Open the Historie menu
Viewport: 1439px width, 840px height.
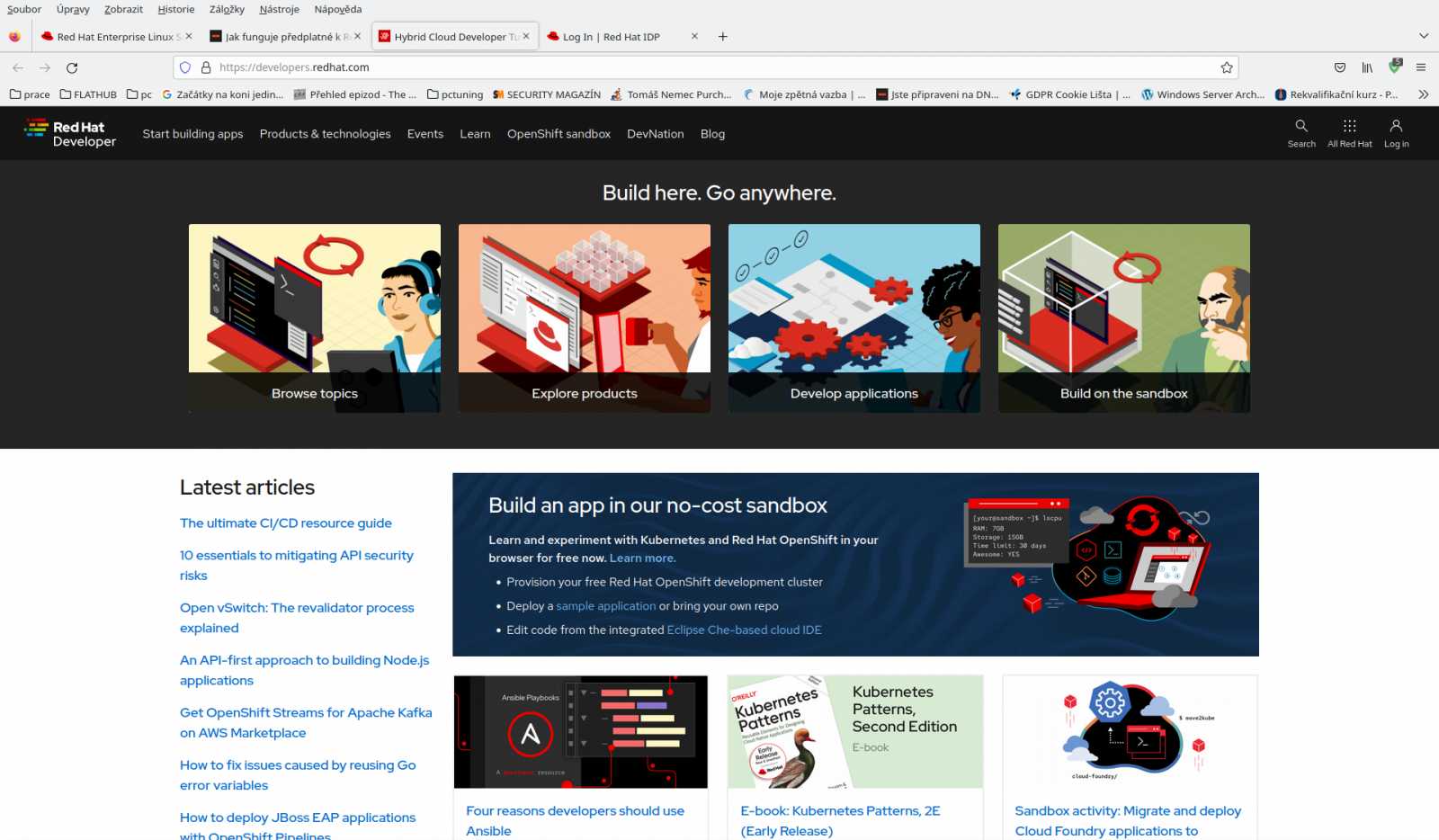pyautogui.click(x=175, y=9)
